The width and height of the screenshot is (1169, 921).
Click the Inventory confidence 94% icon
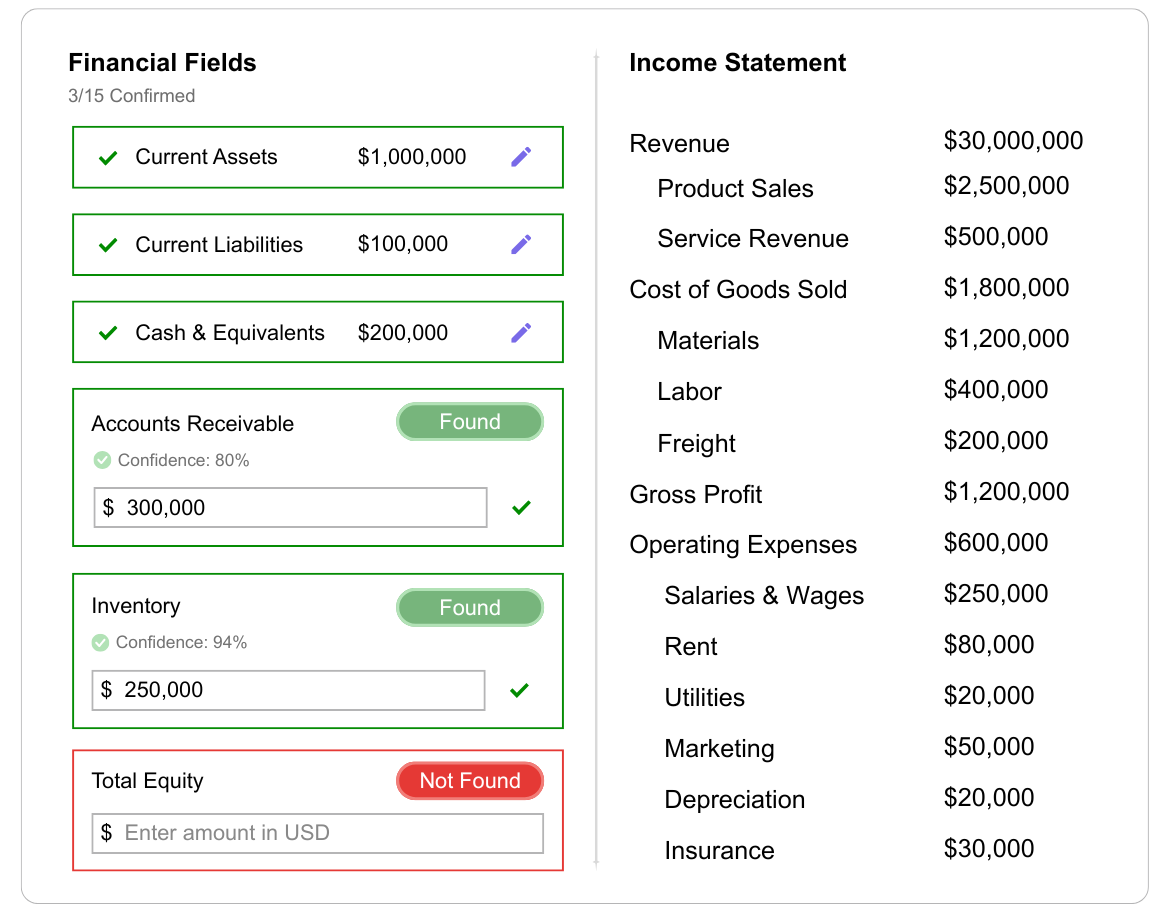click(100, 642)
